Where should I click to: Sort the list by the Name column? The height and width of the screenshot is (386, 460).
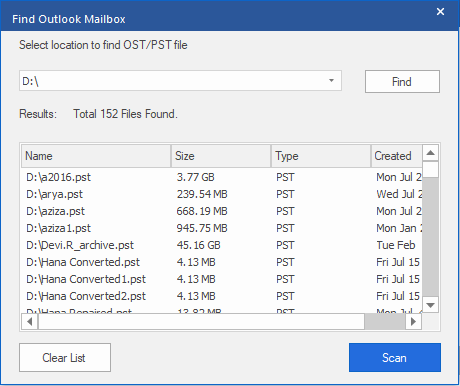[x=96, y=156]
